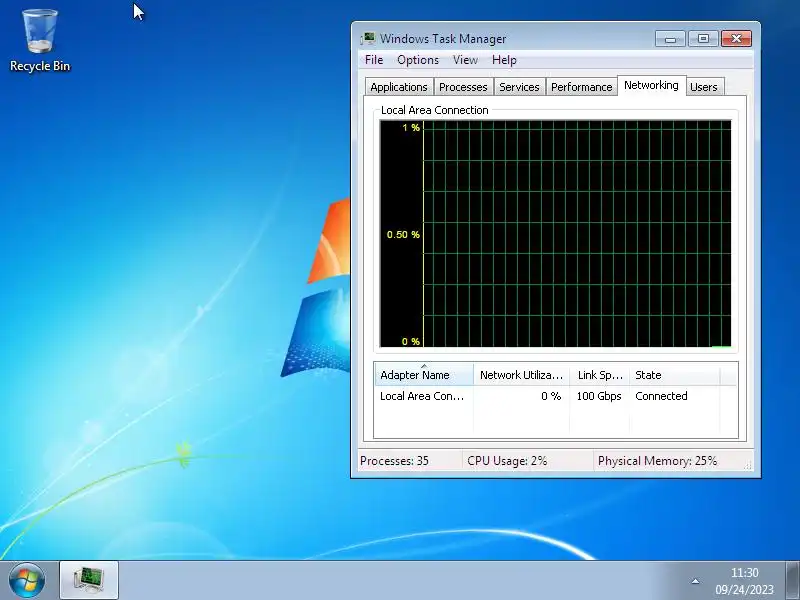This screenshot has width=800, height=600.
Task: Sort by State column header
Action: 674,374
